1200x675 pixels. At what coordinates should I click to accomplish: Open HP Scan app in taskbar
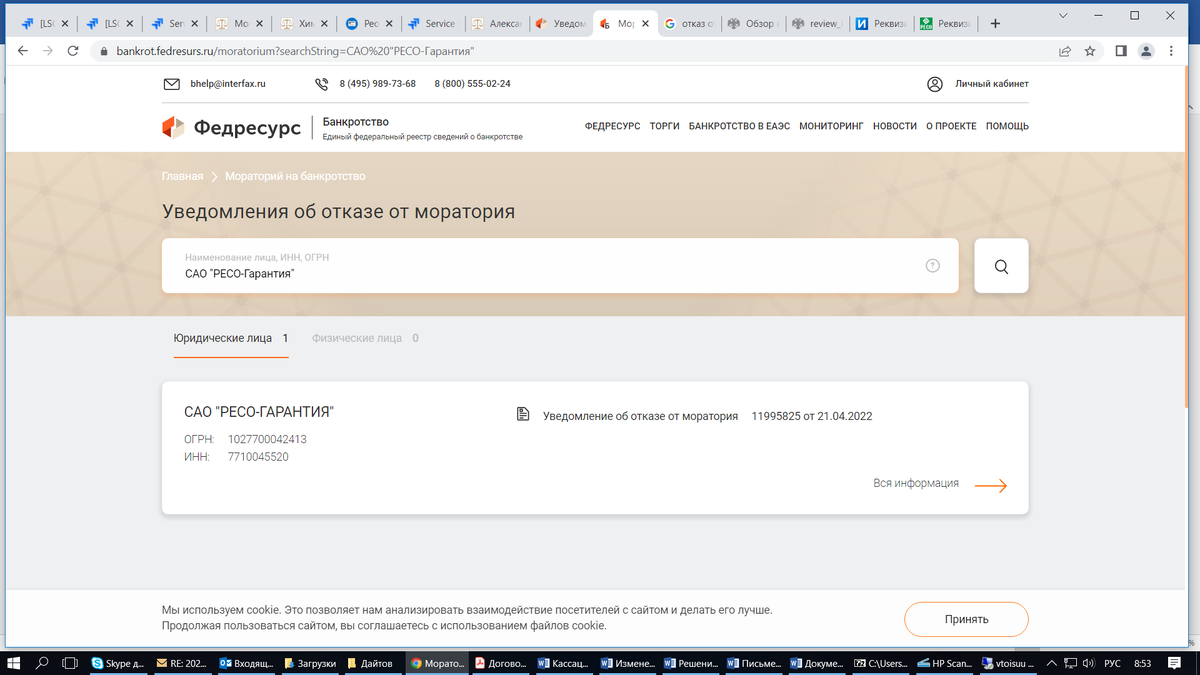(944, 662)
